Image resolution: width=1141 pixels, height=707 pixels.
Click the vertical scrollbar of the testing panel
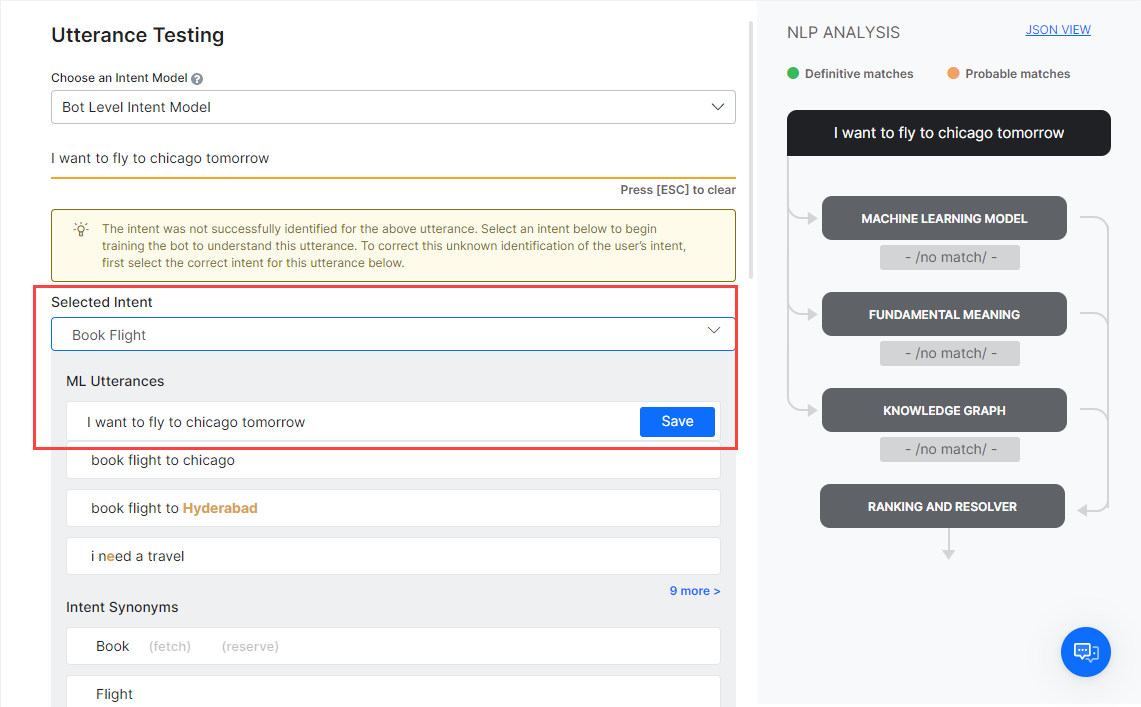coord(751,150)
